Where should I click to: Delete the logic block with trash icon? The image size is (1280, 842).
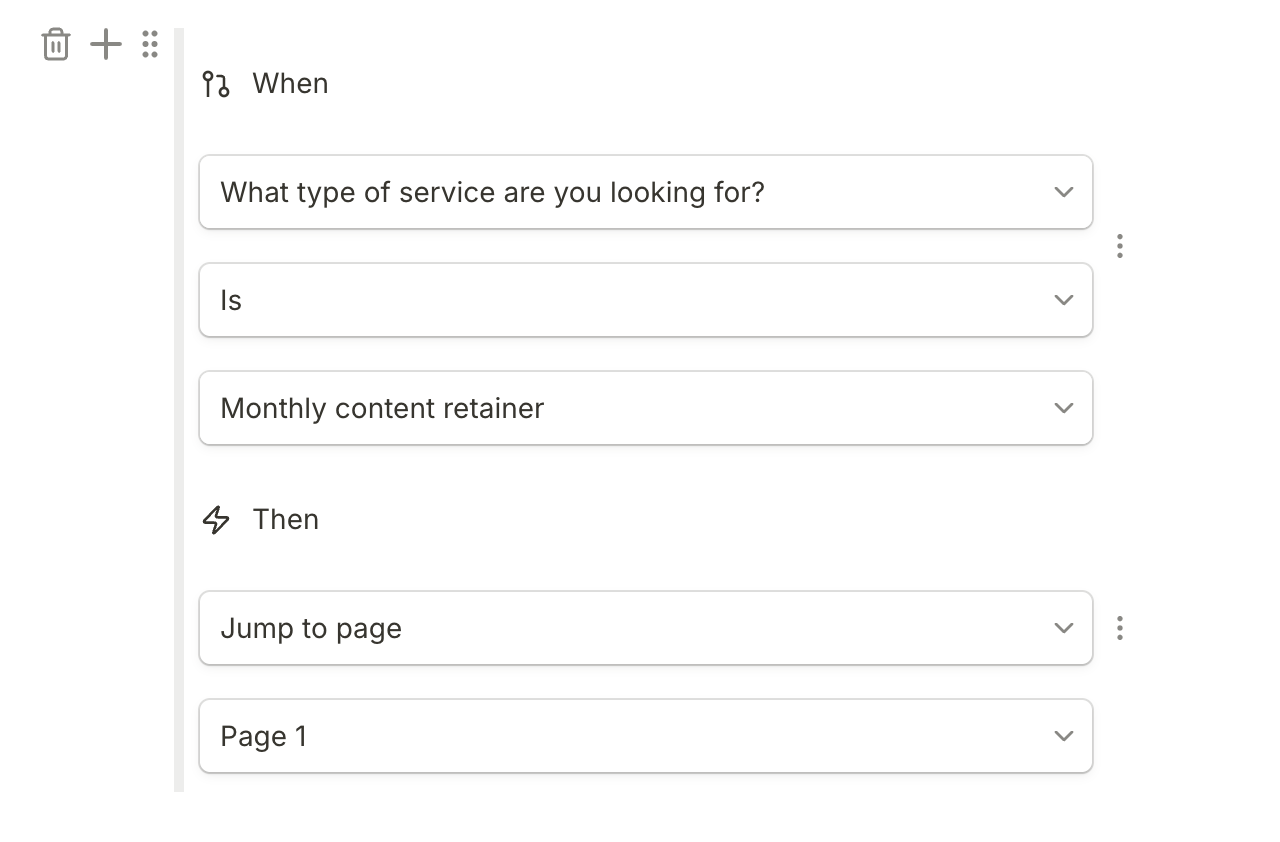point(56,45)
